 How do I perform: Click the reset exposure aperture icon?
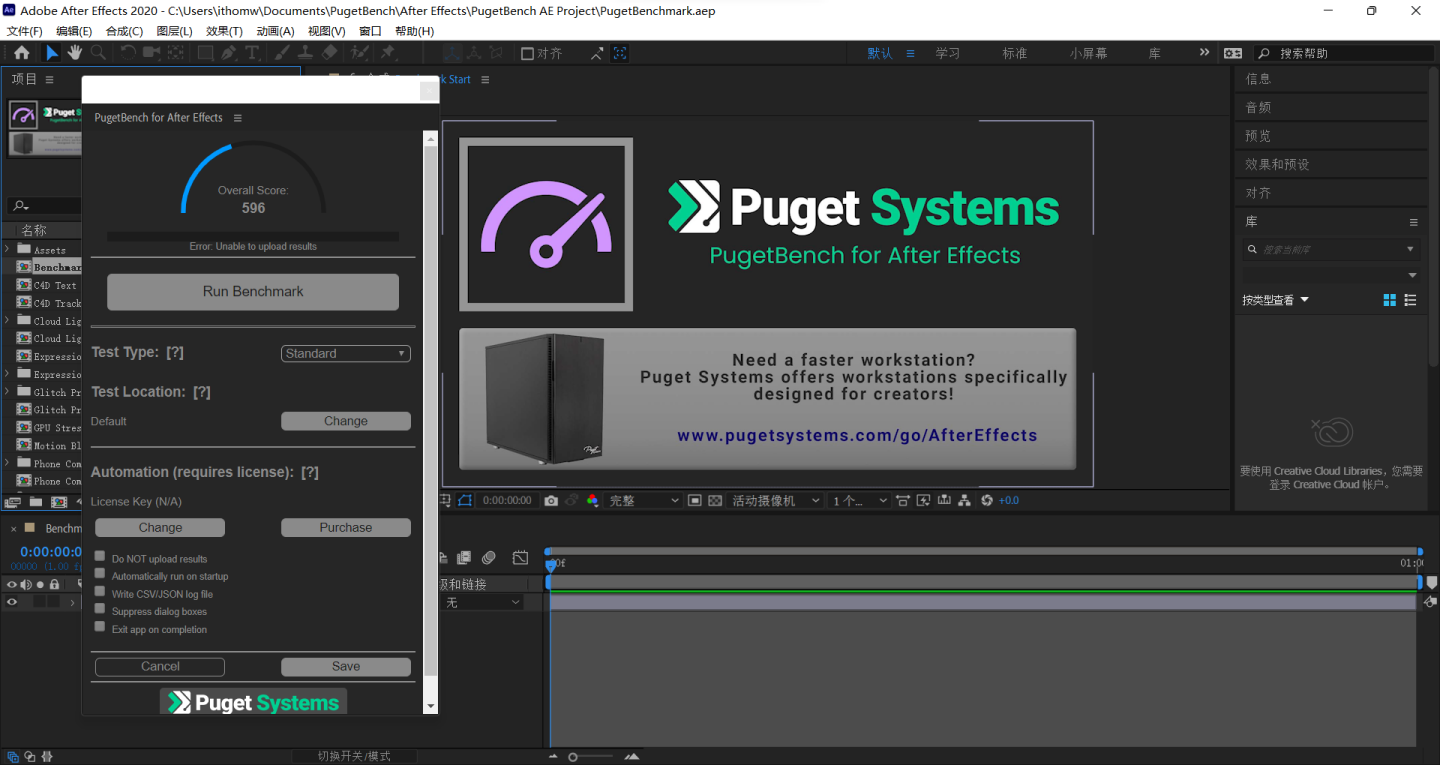pos(987,500)
